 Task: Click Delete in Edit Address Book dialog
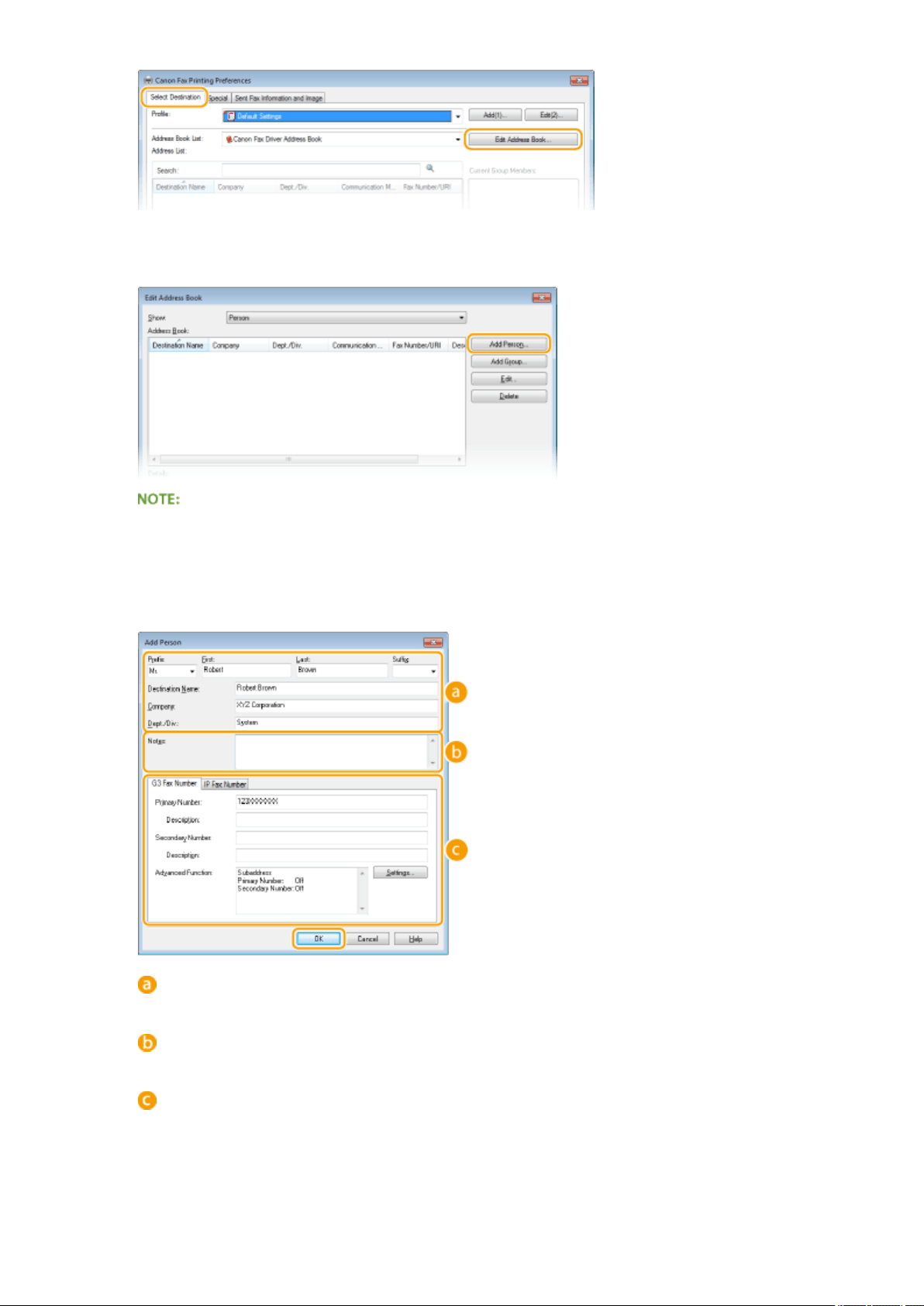pyautogui.click(x=509, y=396)
